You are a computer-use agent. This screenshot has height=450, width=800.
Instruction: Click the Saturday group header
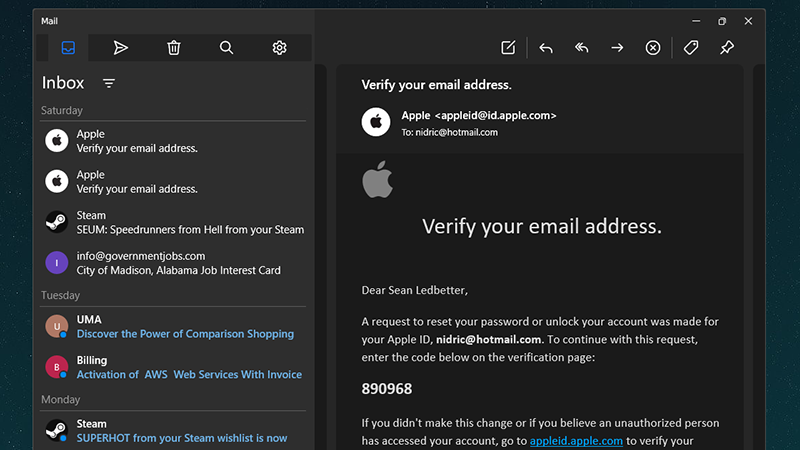click(x=62, y=110)
